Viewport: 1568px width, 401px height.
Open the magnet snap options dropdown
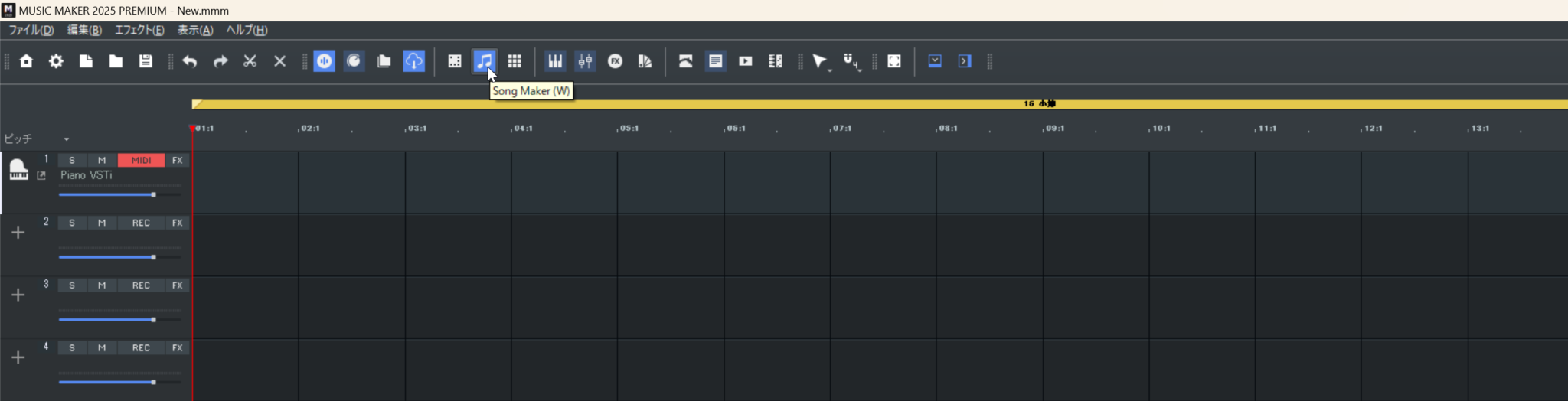859,70
